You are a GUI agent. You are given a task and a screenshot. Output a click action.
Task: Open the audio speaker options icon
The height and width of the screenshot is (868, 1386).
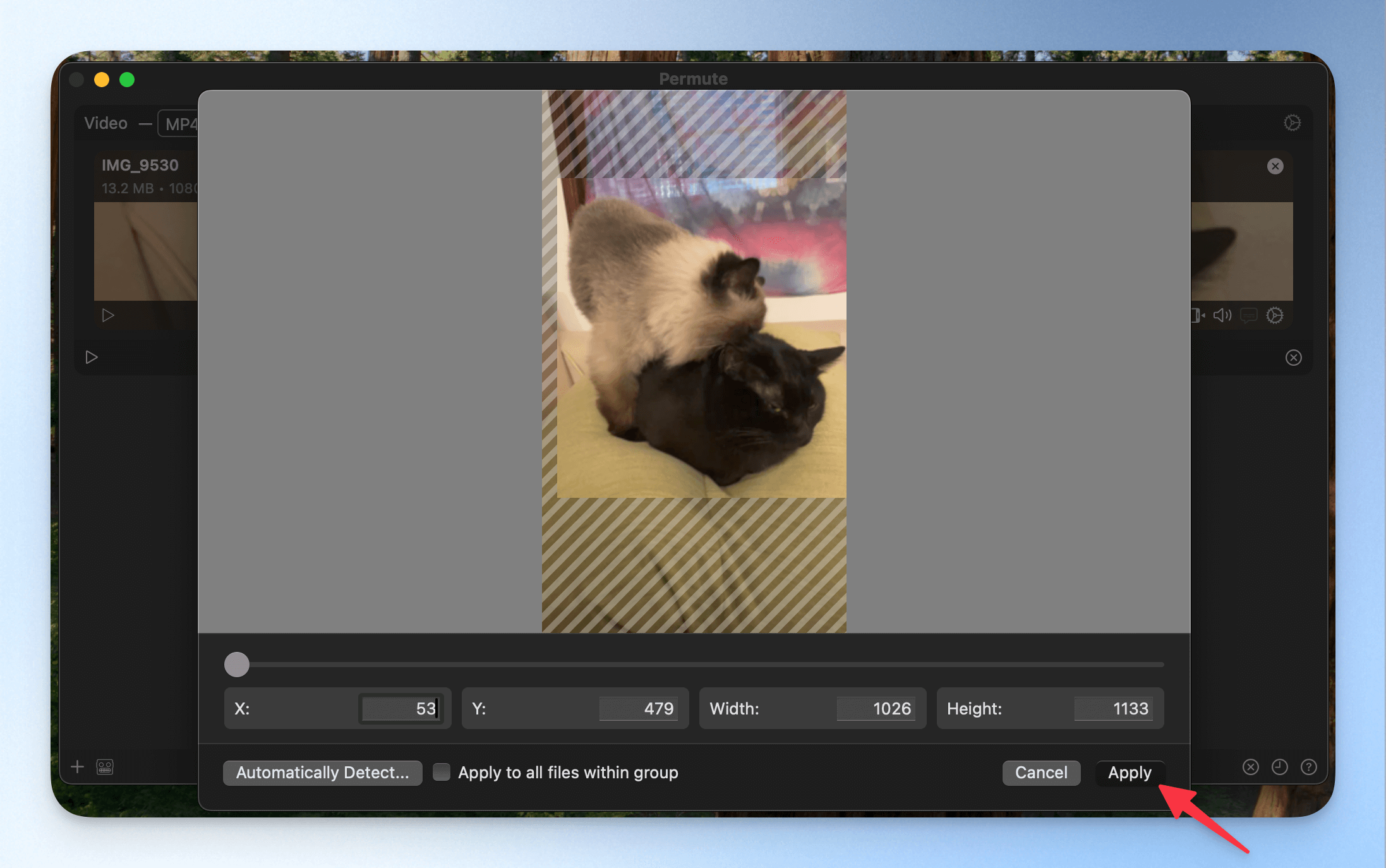tap(1222, 315)
